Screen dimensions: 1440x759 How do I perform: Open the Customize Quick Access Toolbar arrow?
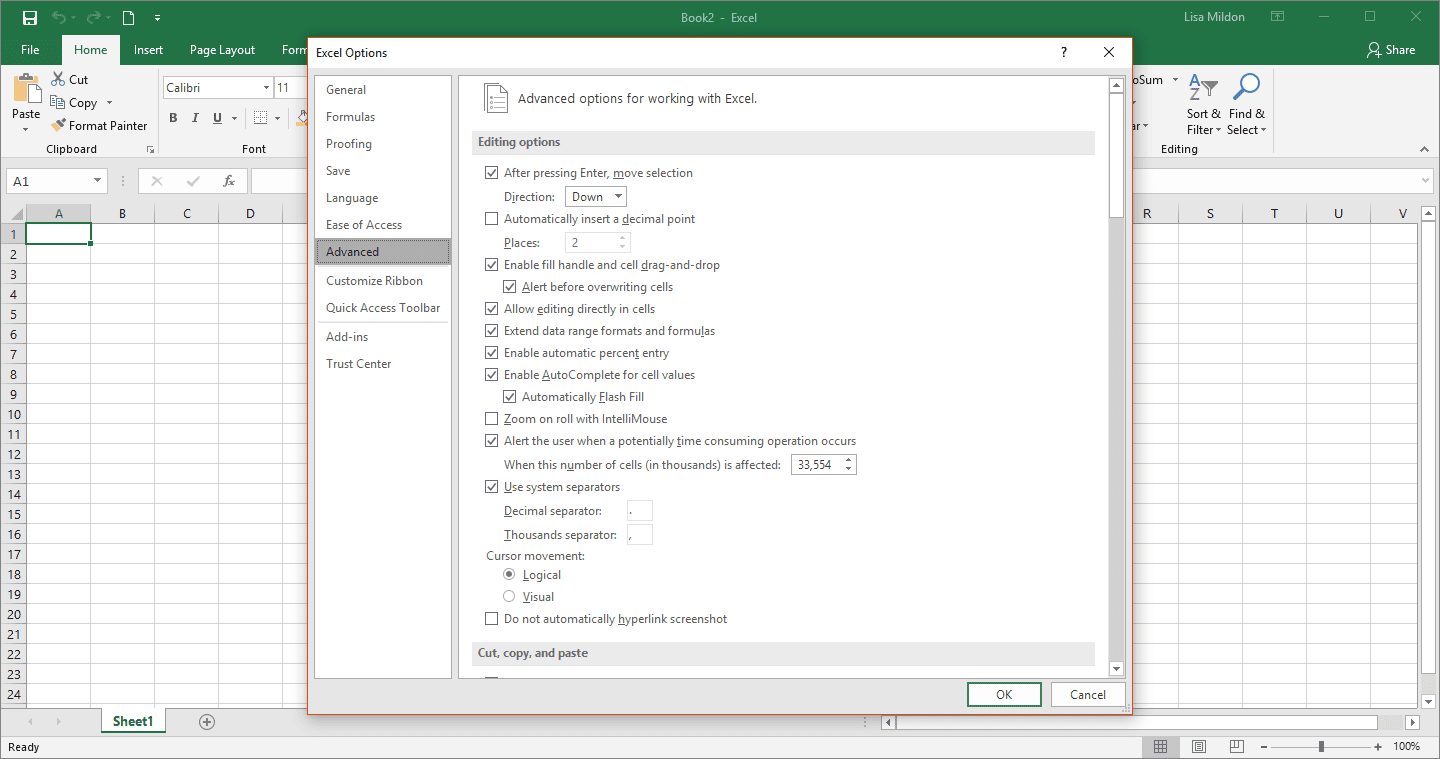[x=158, y=18]
